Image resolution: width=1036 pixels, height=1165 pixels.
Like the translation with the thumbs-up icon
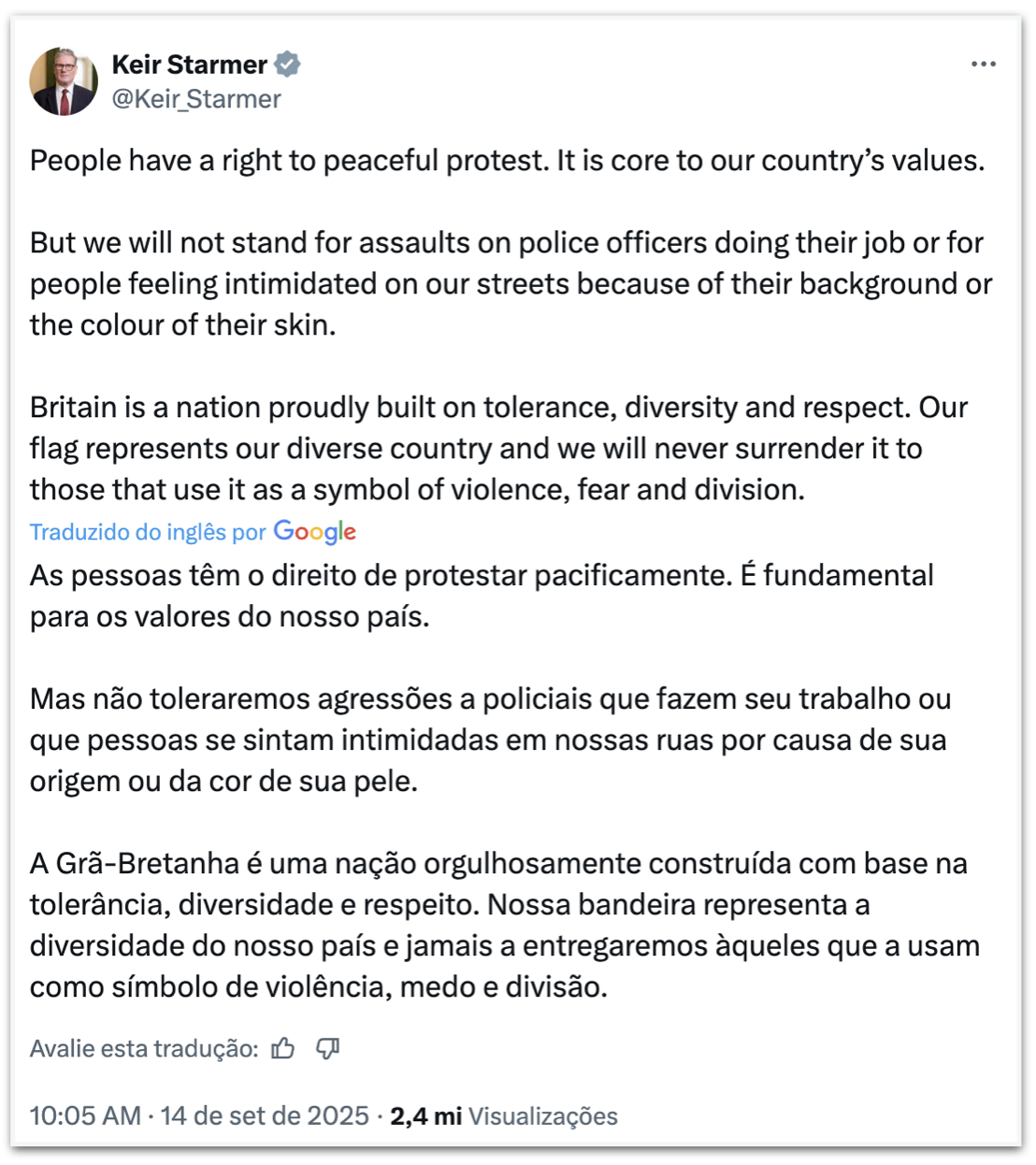point(283,1048)
